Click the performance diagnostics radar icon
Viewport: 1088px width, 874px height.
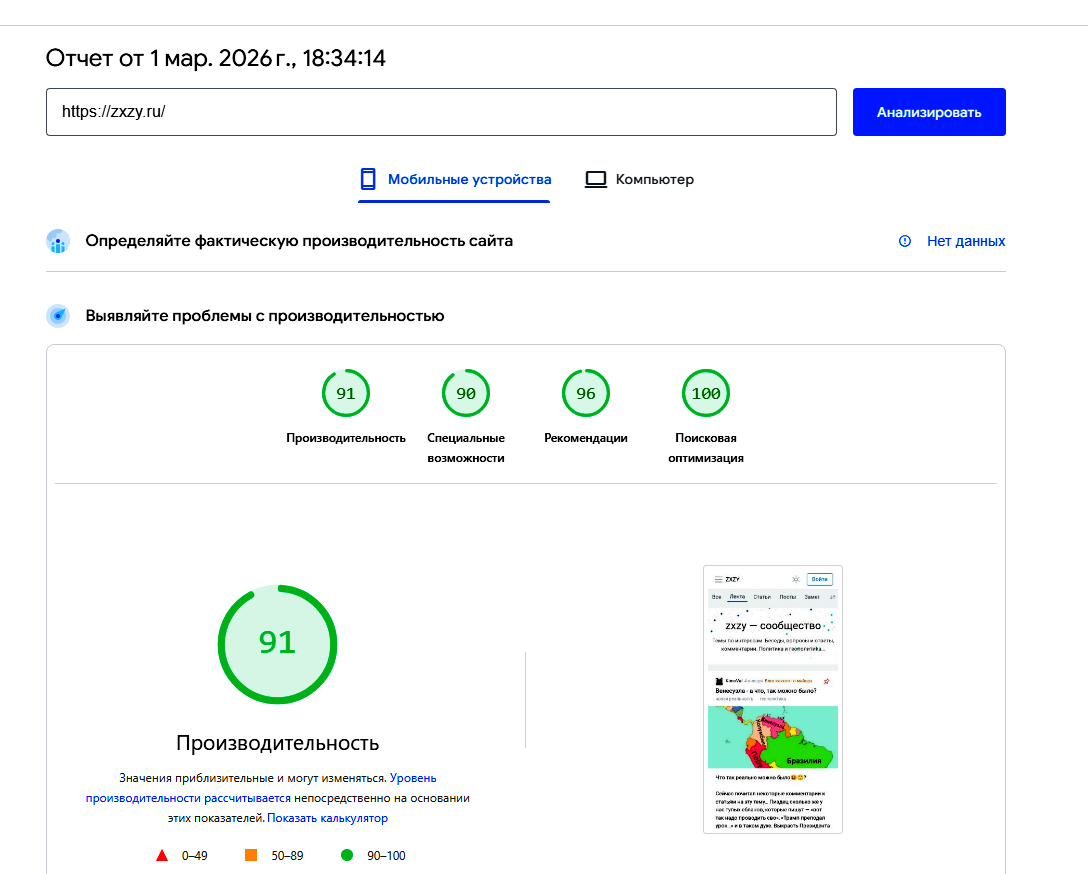tap(58, 316)
